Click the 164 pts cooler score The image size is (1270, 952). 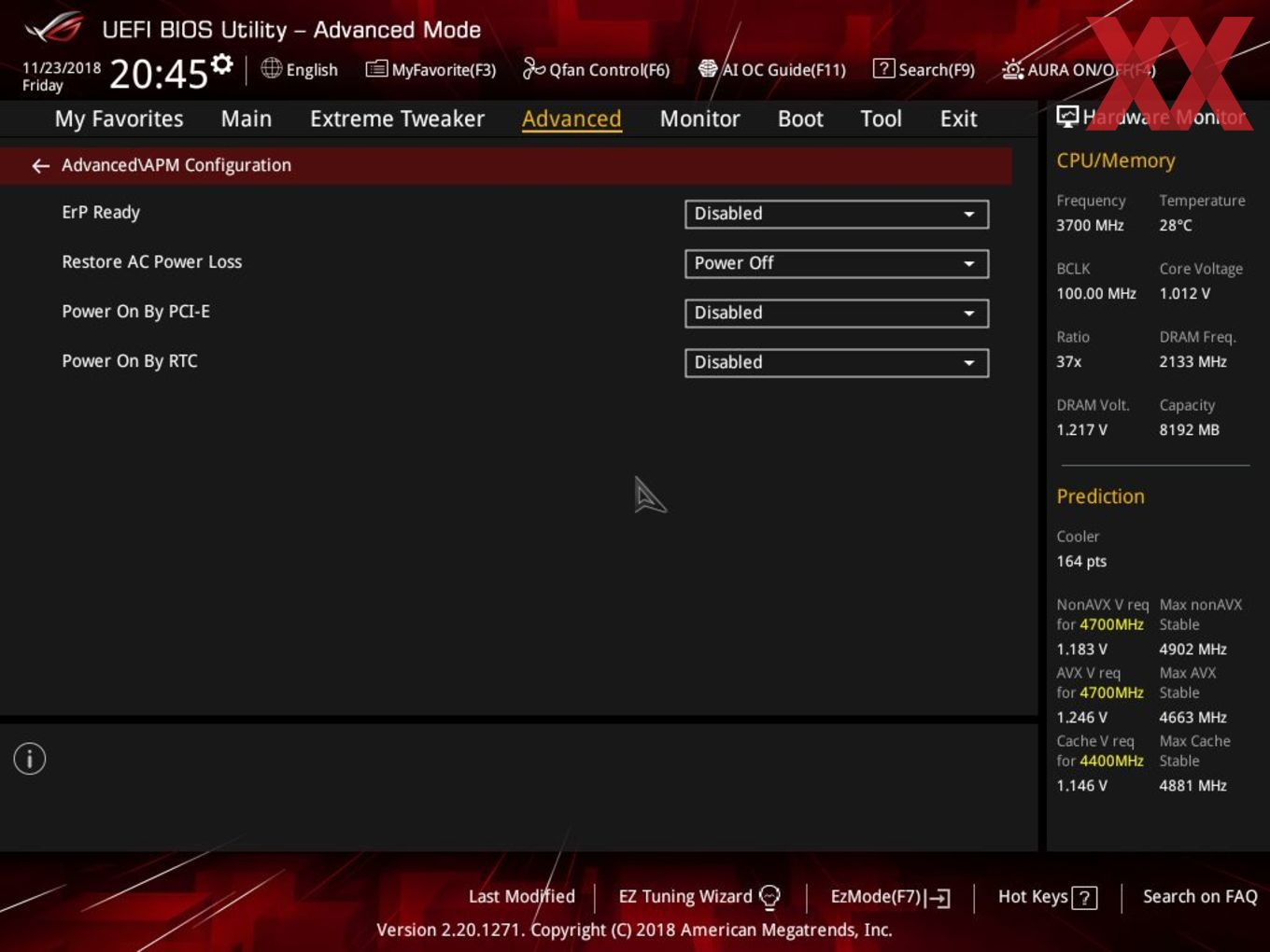coord(1081,562)
